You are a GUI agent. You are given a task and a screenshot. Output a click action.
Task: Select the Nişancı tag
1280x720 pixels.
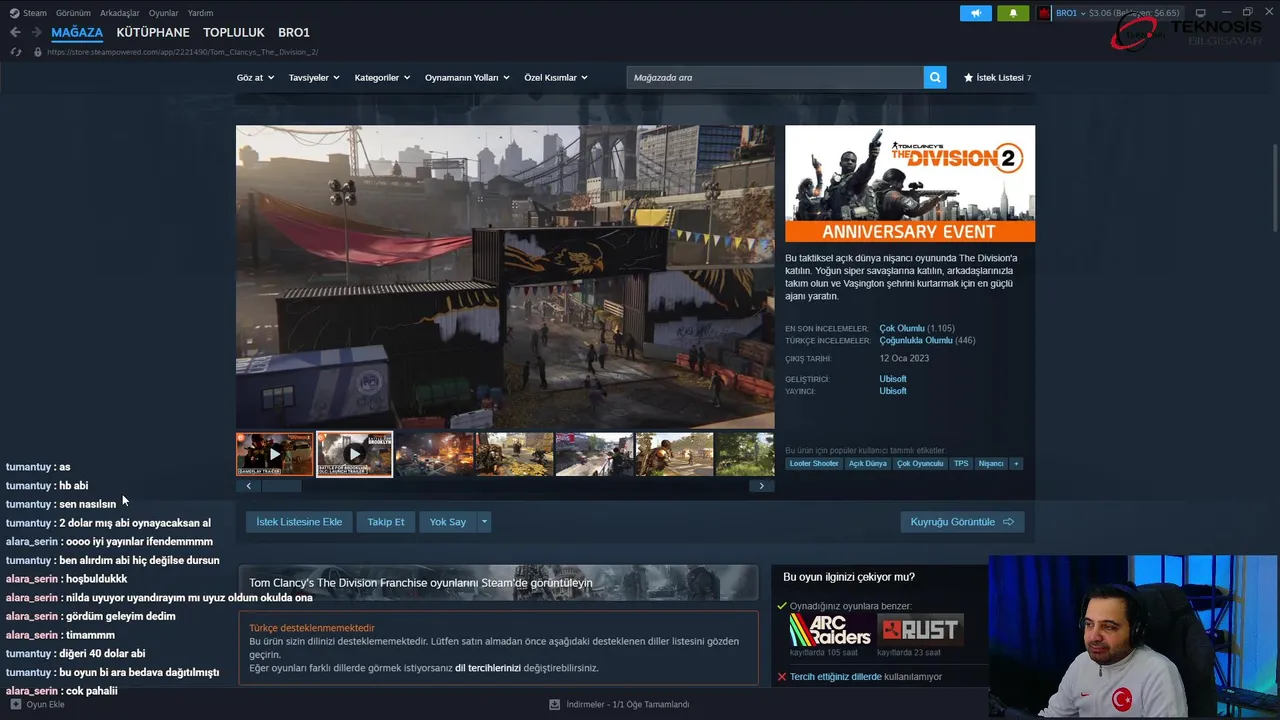(991, 464)
